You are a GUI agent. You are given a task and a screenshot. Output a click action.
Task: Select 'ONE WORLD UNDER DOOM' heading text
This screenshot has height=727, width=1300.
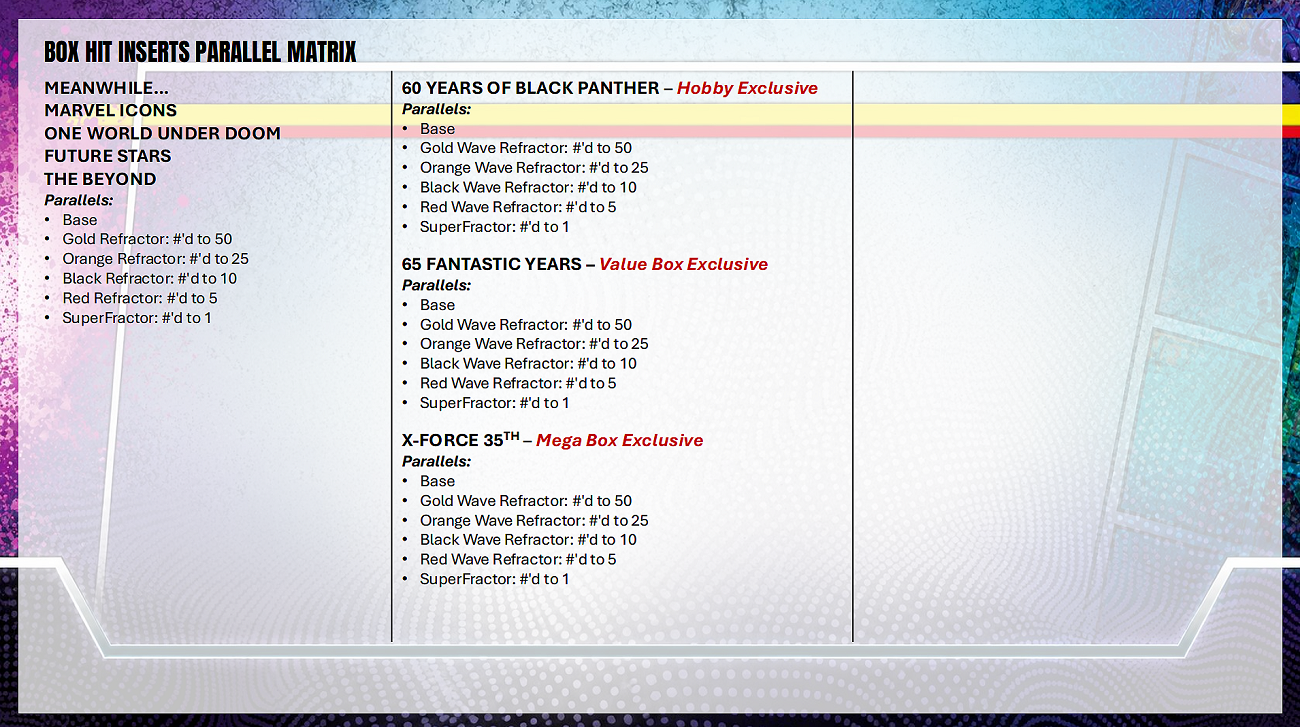(163, 134)
